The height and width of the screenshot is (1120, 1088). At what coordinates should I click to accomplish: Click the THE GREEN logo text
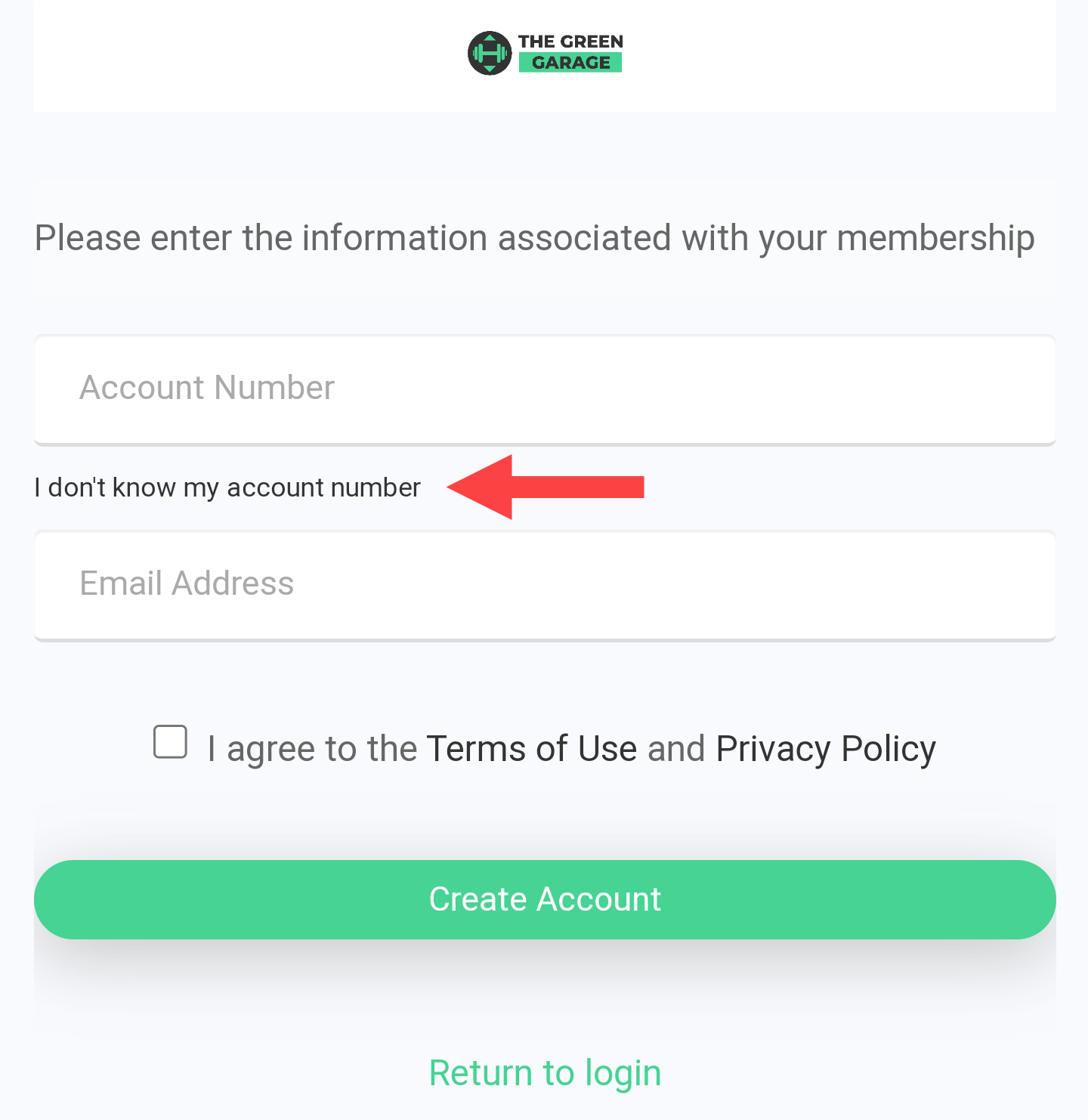click(x=570, y=42)
